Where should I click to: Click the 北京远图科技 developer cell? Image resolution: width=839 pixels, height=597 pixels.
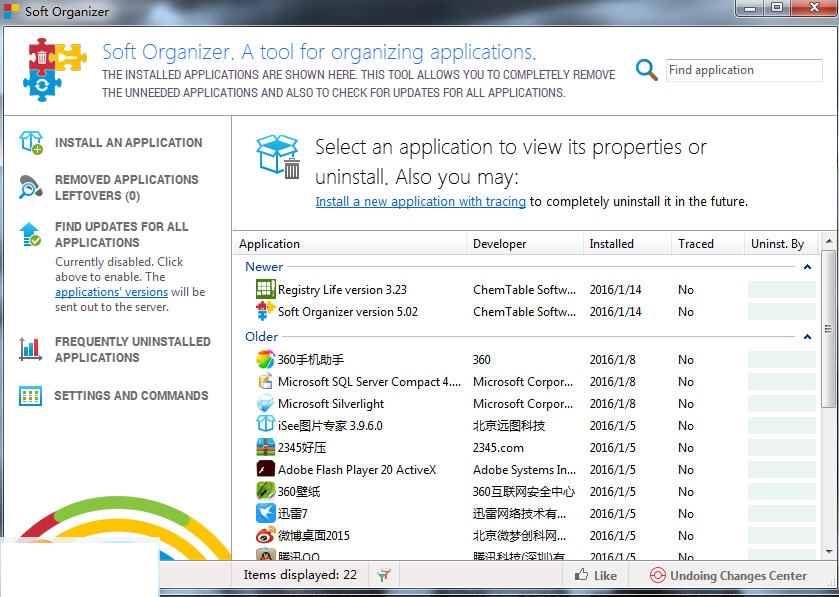pyautogui.click(x=509, y=425)
